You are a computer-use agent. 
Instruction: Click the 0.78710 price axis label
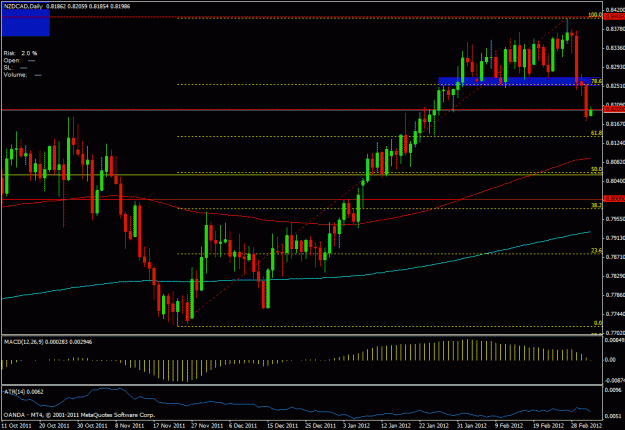615,257
